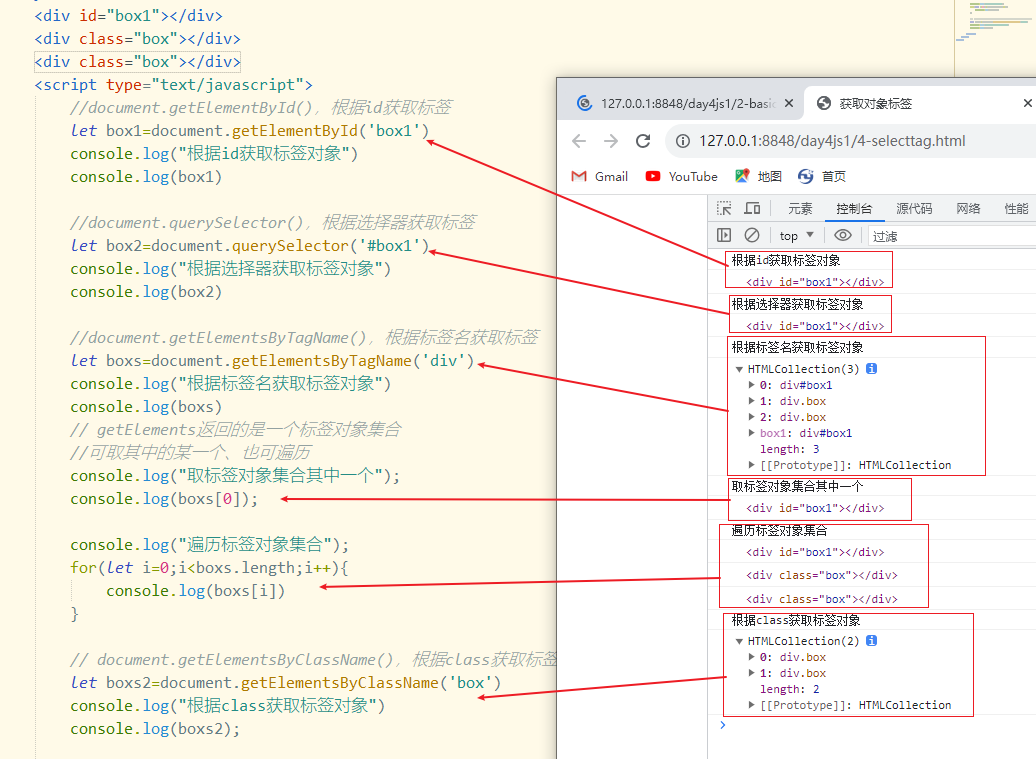Expand the box1: div#box1 property entry
Viewport: 1036px width, 759px height.
[751, 433]
